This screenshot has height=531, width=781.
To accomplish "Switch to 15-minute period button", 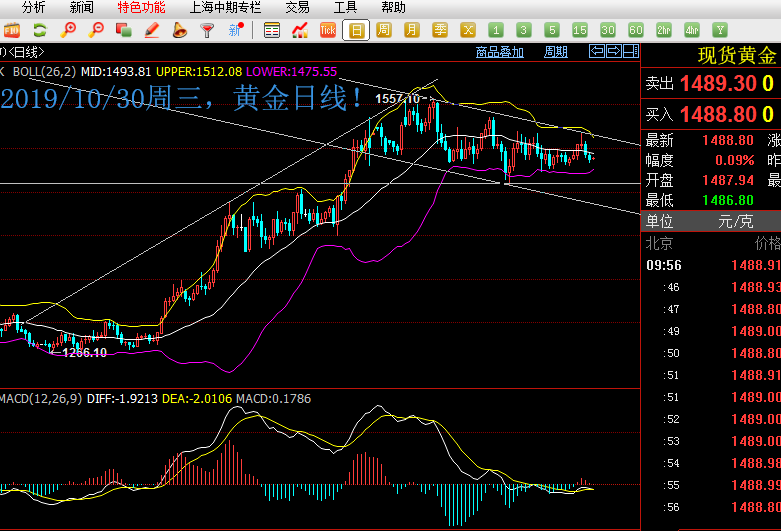I will pos(579,30).
